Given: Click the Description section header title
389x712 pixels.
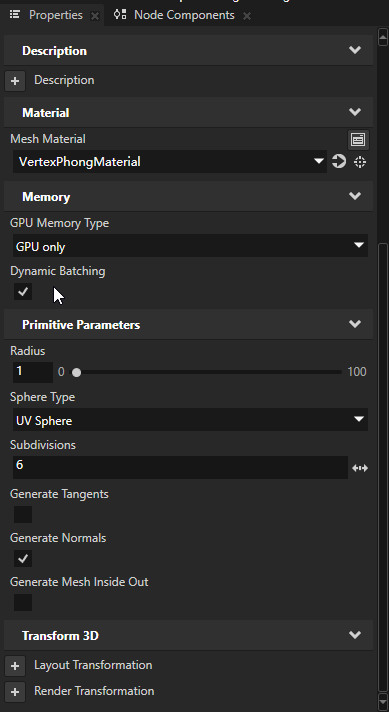Looking at the screenshot, I should (54, 51).
